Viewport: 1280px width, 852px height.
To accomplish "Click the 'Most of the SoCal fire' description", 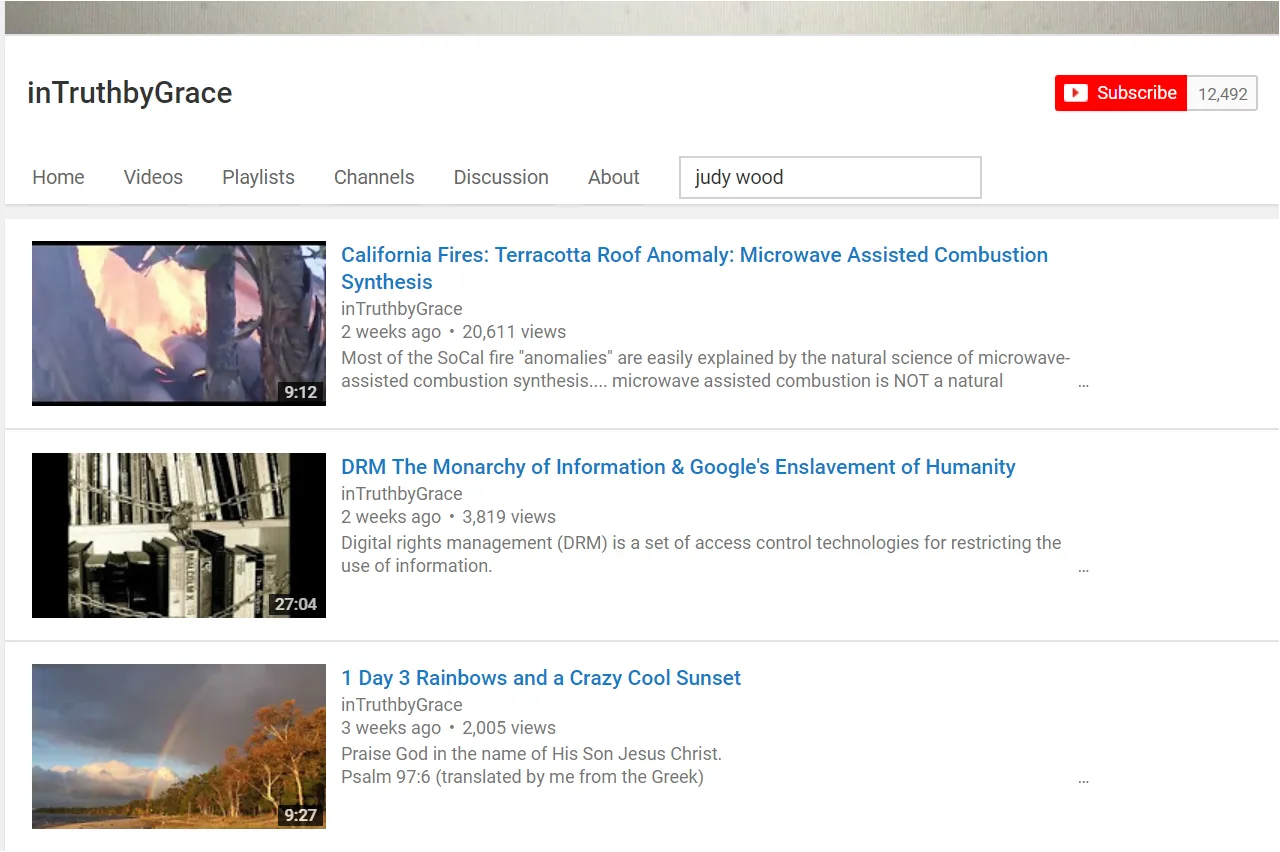I will click(x=706, y=370).
